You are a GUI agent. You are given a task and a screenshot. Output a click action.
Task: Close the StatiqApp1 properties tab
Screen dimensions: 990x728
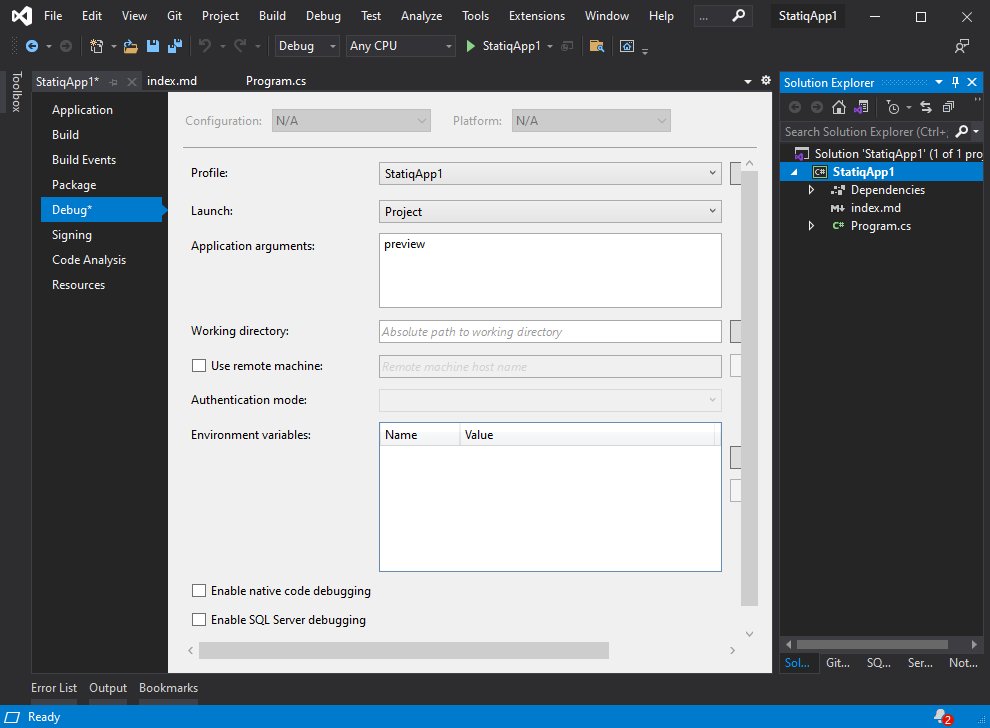tap(131, 82)
